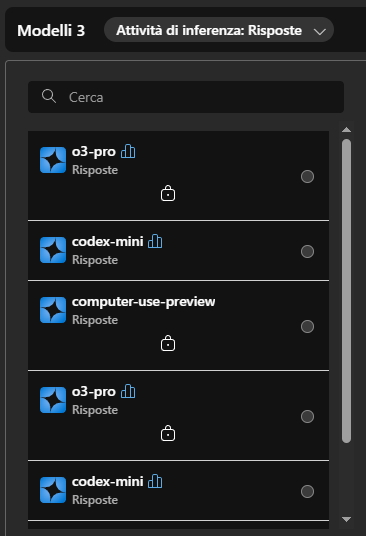Open the second codex-mini model entry

[x=178, y=491]
